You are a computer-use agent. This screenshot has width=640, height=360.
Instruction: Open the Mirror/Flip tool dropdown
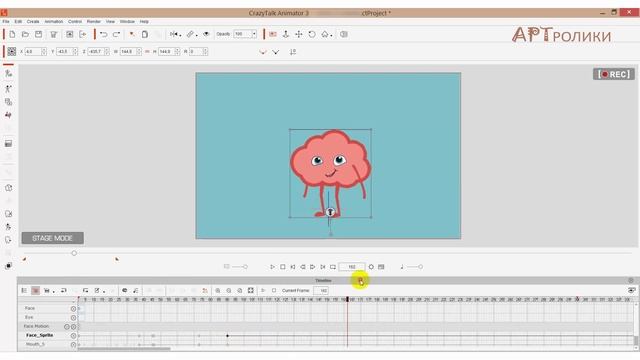point(175,35)
